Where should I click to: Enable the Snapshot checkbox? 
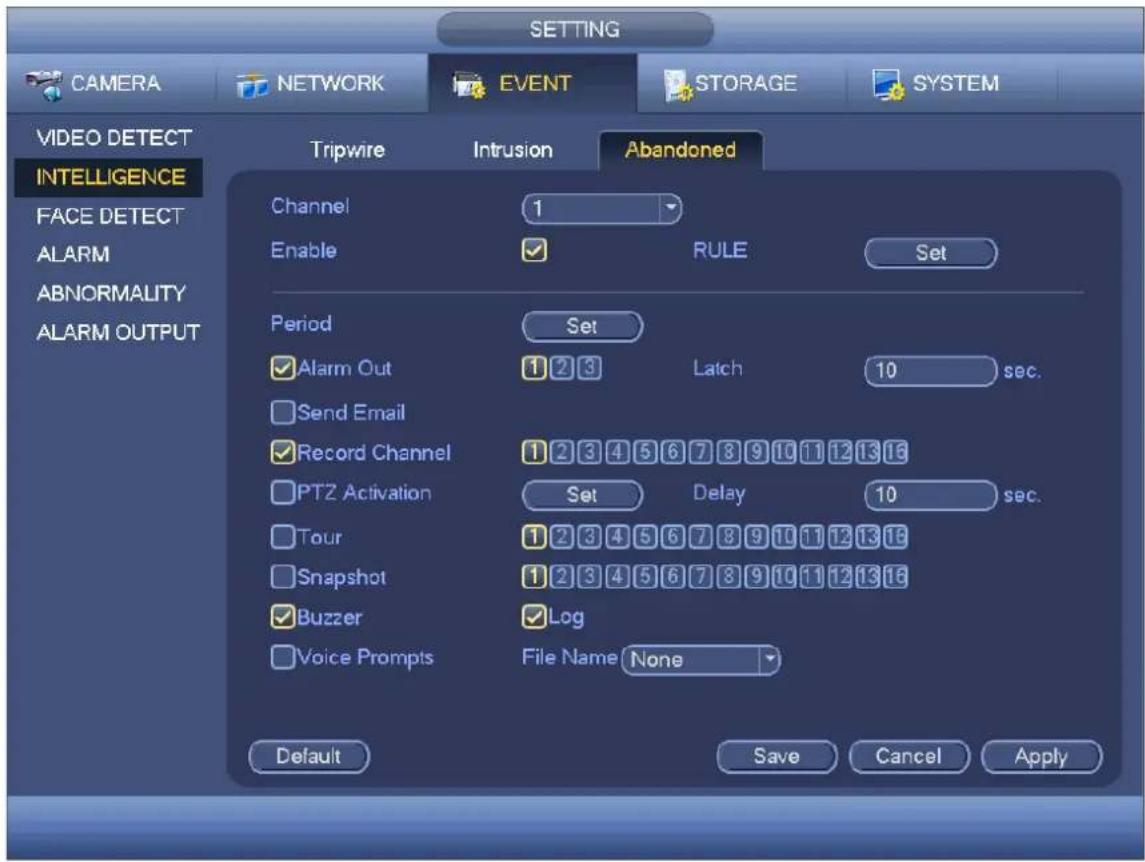click(x=283, y=576)
